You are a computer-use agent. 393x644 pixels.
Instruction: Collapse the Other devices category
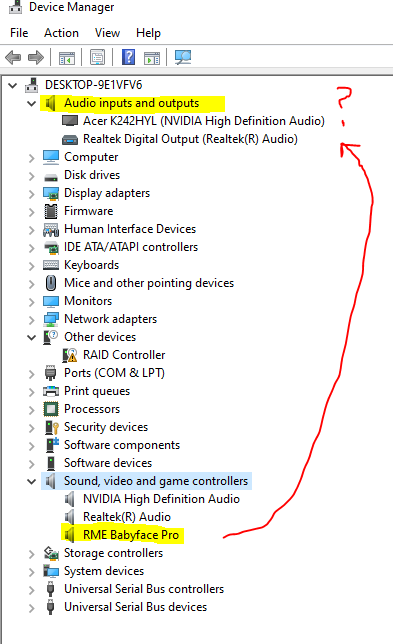[31, 337]
